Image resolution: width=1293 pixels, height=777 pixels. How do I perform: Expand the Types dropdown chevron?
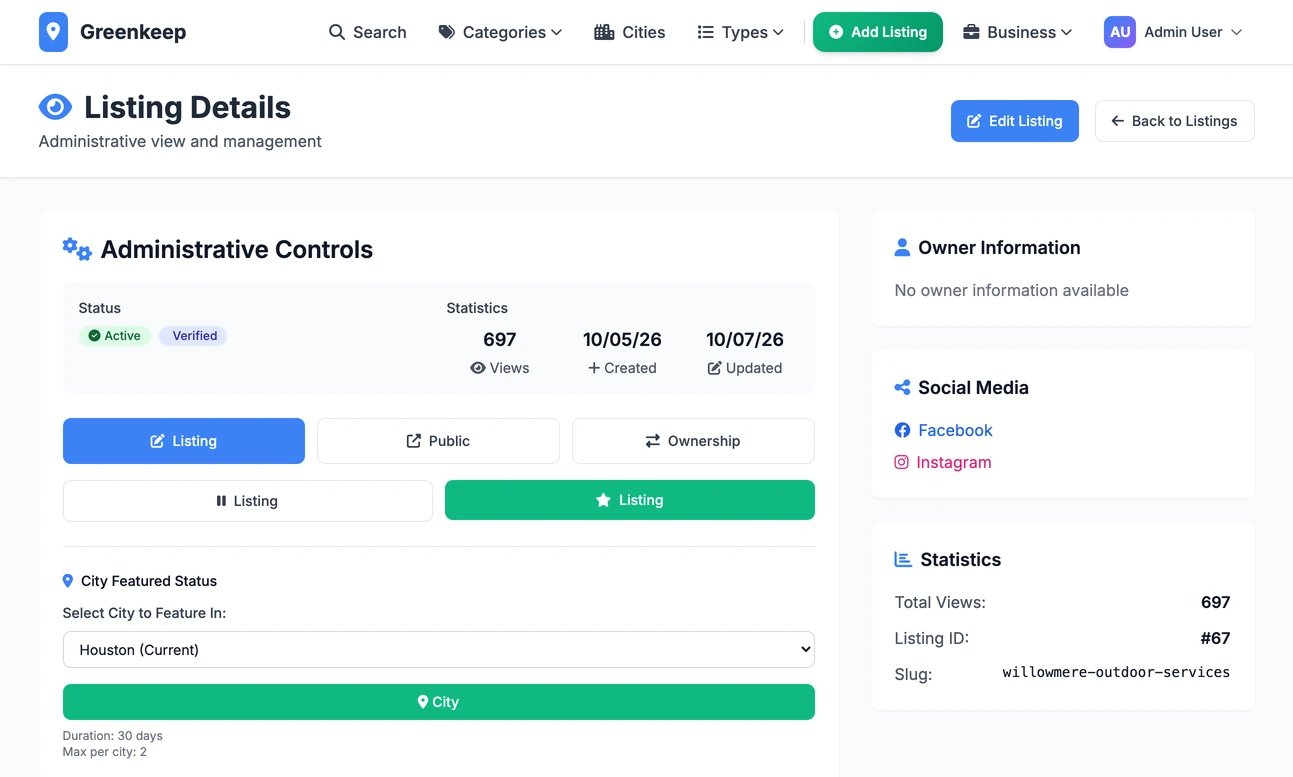click(778, 32)
